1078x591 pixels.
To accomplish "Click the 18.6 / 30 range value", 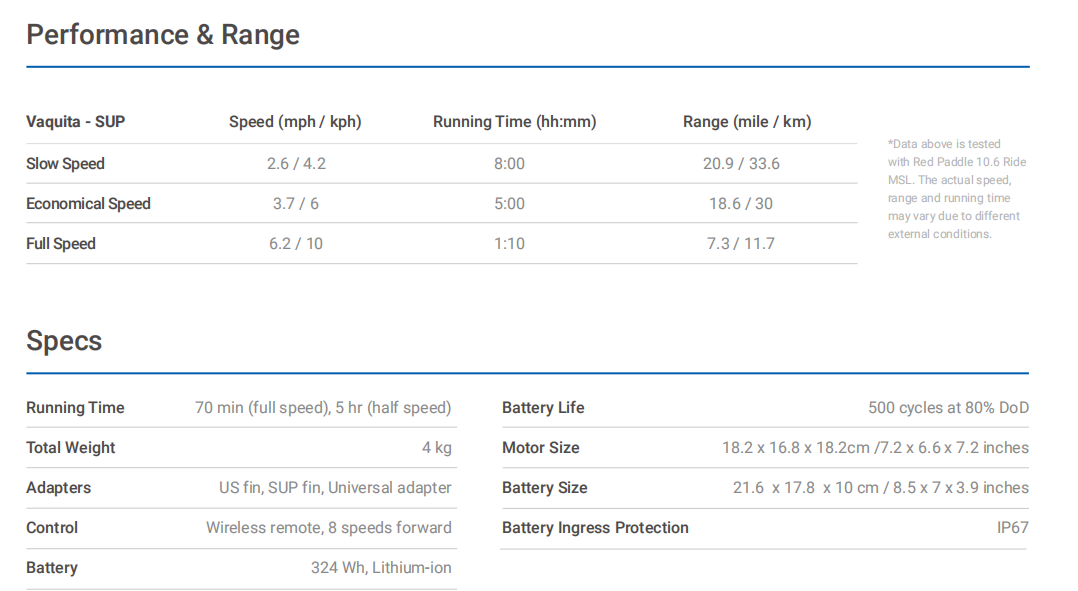I will tap(740, 203).
